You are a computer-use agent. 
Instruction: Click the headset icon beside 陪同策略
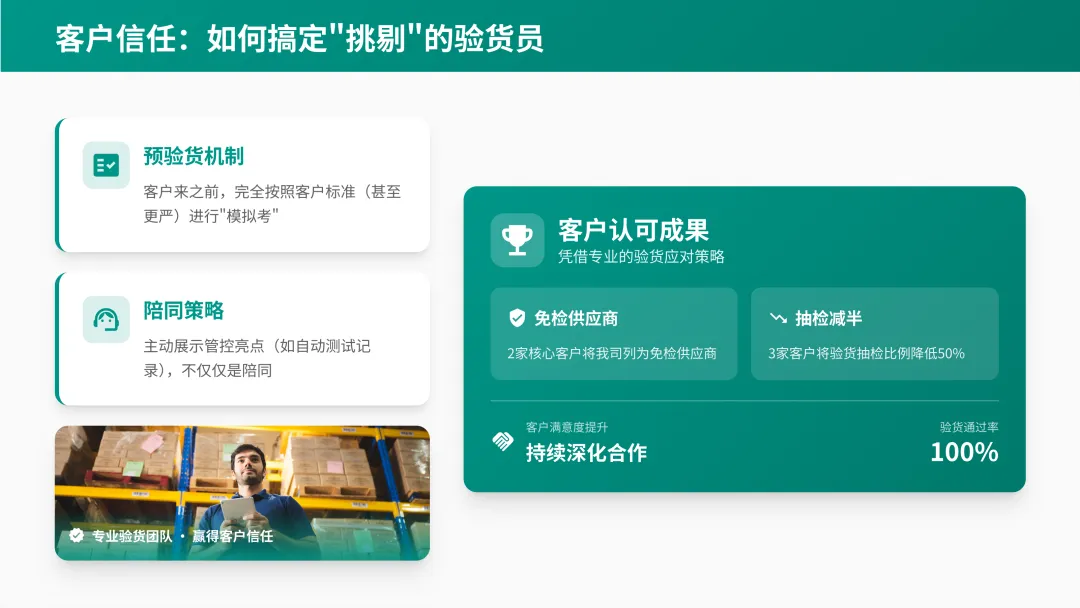click(x=106, y=319)
